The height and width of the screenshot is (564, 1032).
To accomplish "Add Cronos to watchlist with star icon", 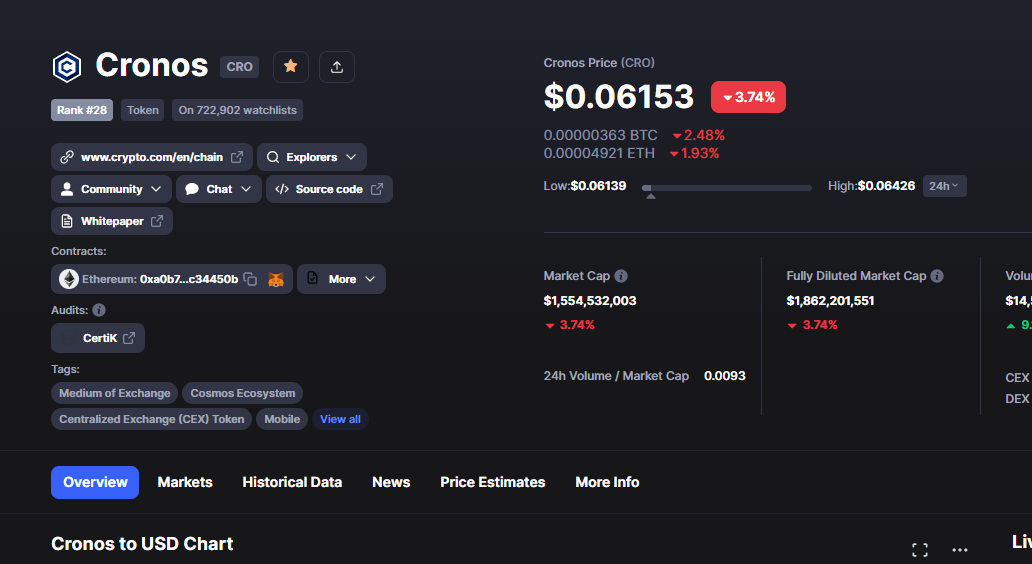I will coord(290,66).
